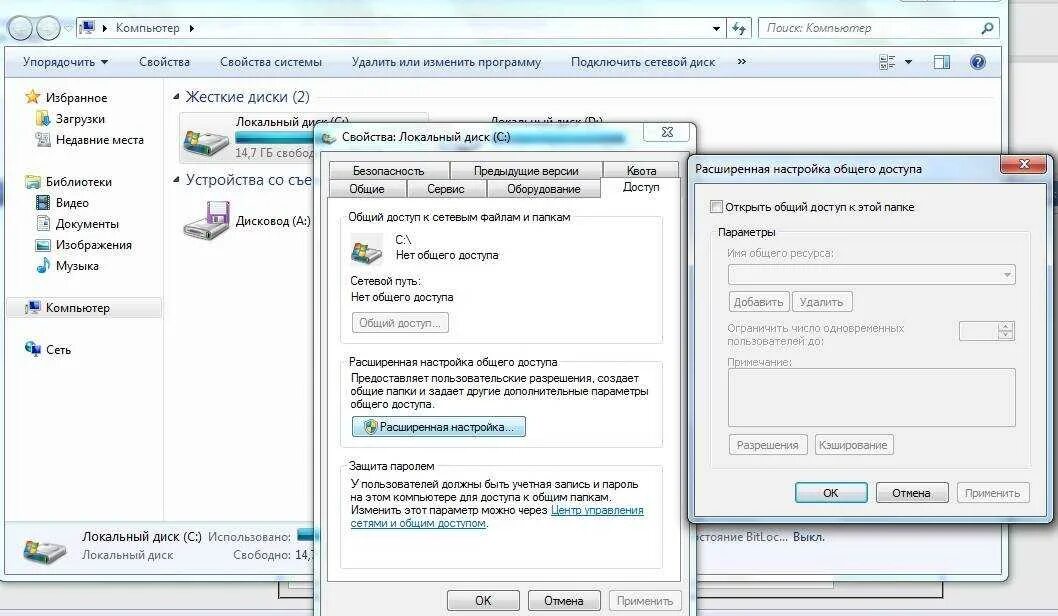Switch to the Общие tab
The width and height of the screenshot is (1058, 616).
click(366, 189)
